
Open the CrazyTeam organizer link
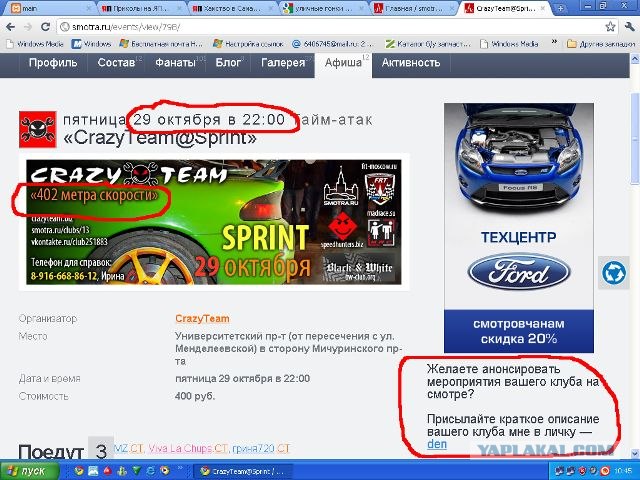click(x=202, y=318)
